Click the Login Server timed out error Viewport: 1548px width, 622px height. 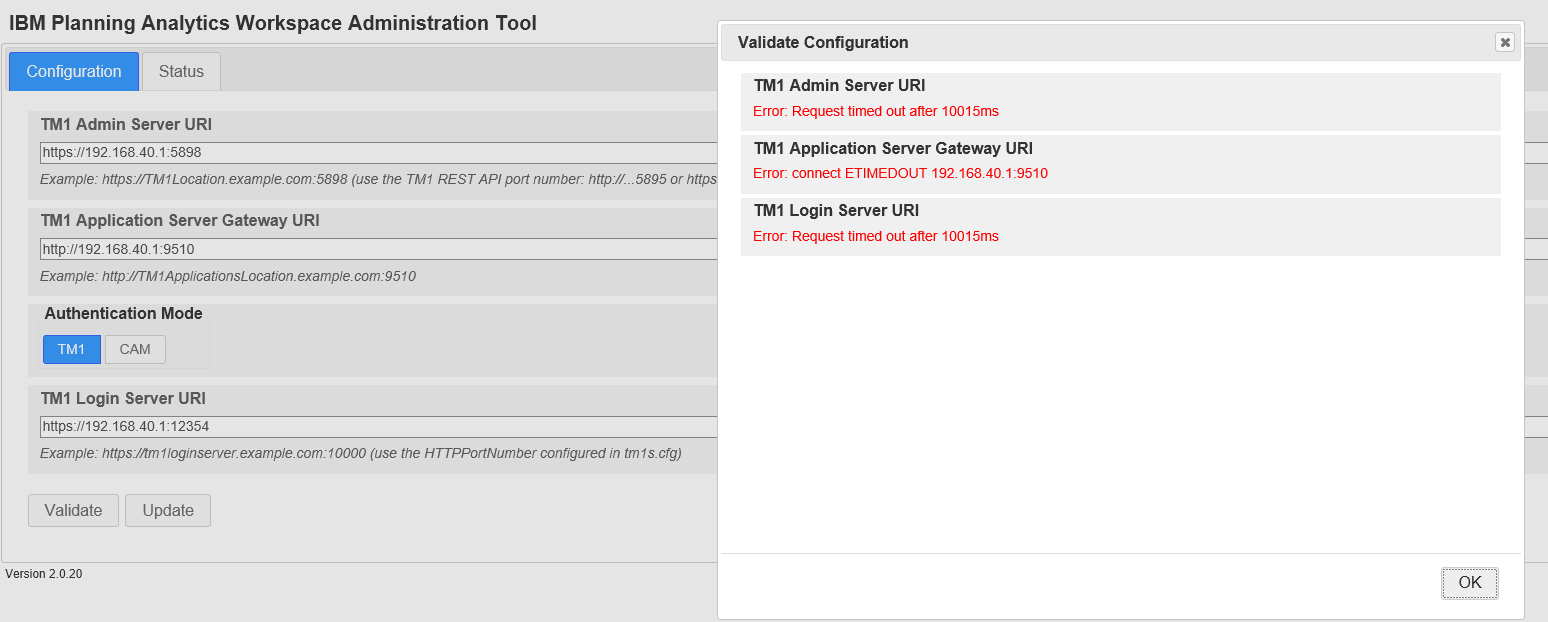tap(876, 236)
